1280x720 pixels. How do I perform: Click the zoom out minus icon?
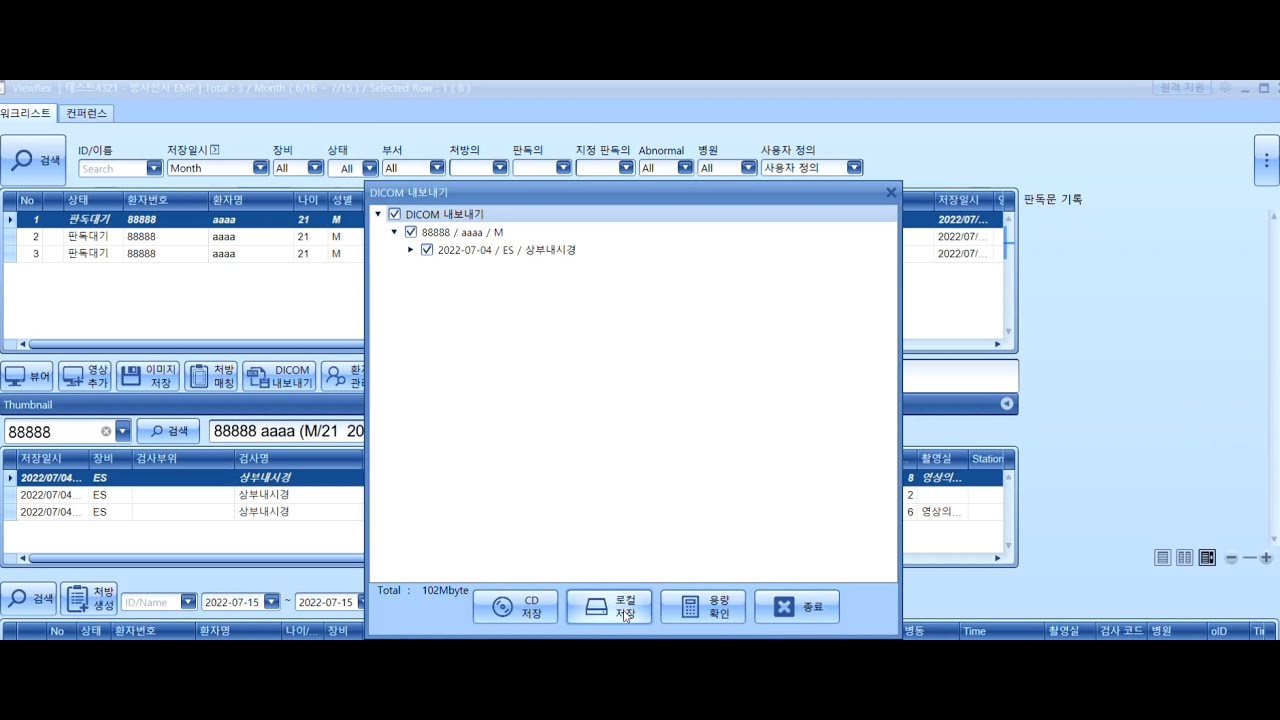(x=1232, y=558)
